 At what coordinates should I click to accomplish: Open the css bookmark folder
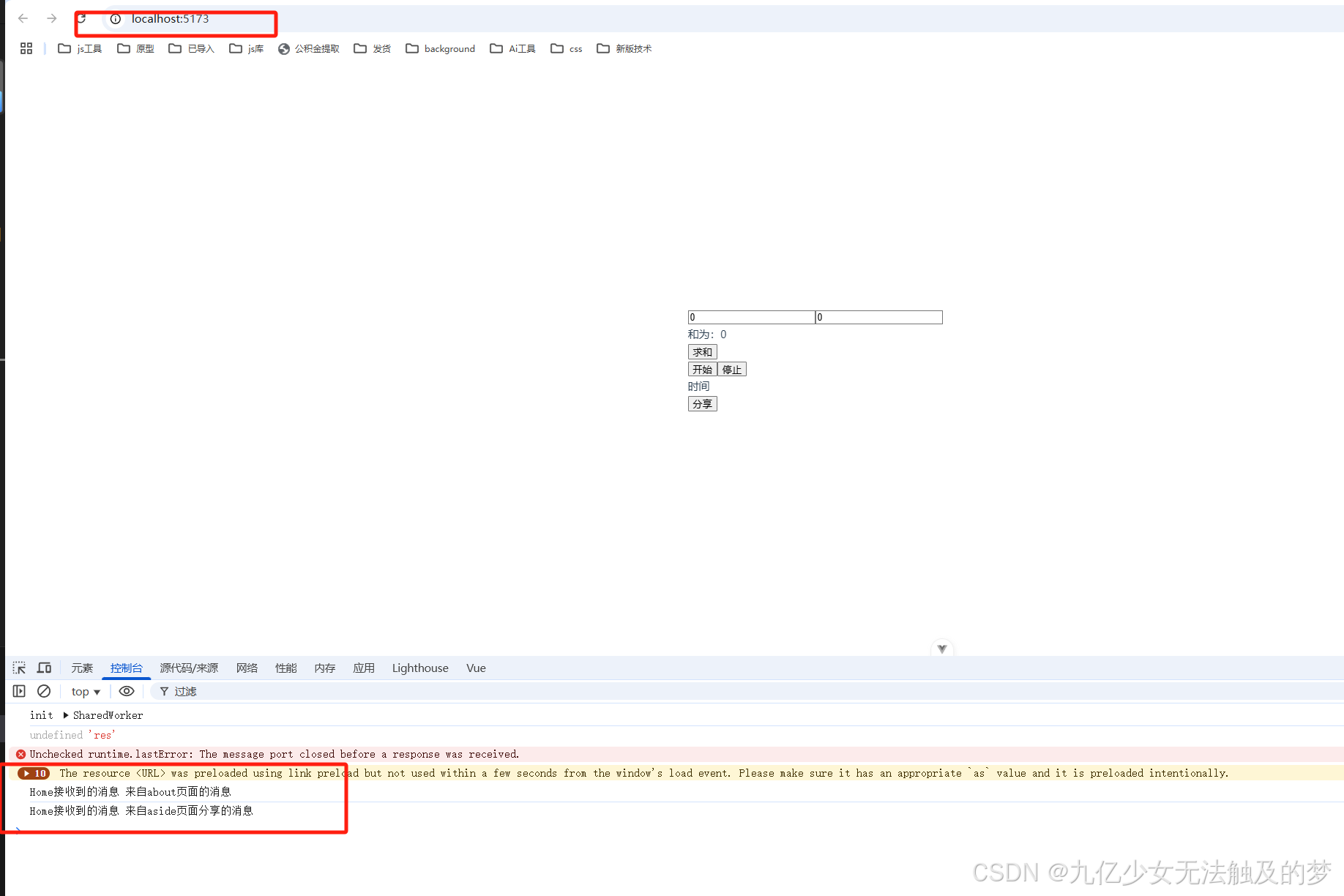(567, 48)
